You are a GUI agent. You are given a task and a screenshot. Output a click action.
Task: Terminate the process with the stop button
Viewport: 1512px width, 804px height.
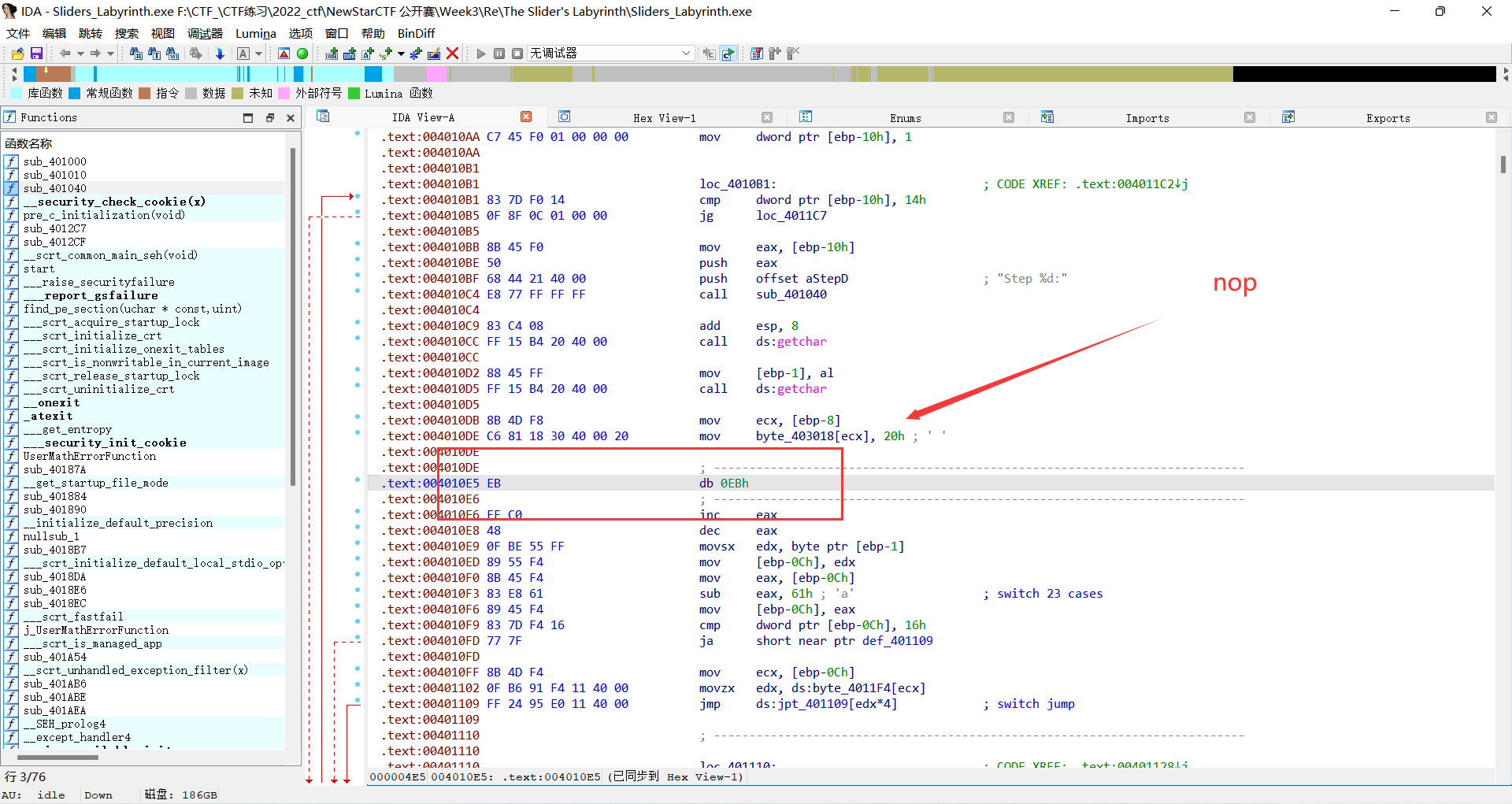(x=517, y=54)
